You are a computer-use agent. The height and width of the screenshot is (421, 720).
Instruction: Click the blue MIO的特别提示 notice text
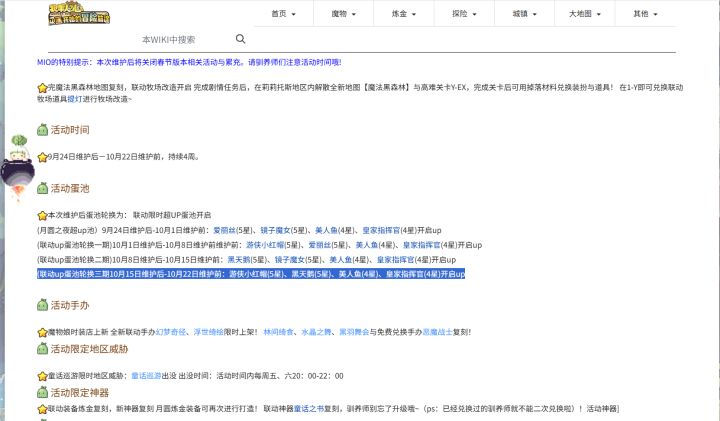click(x=189, y=62)
